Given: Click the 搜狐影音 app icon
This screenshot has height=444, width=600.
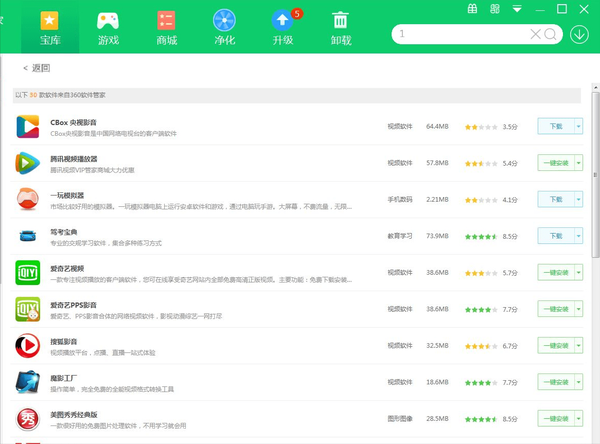Looking at the screenshot, I should pos(28,346).
